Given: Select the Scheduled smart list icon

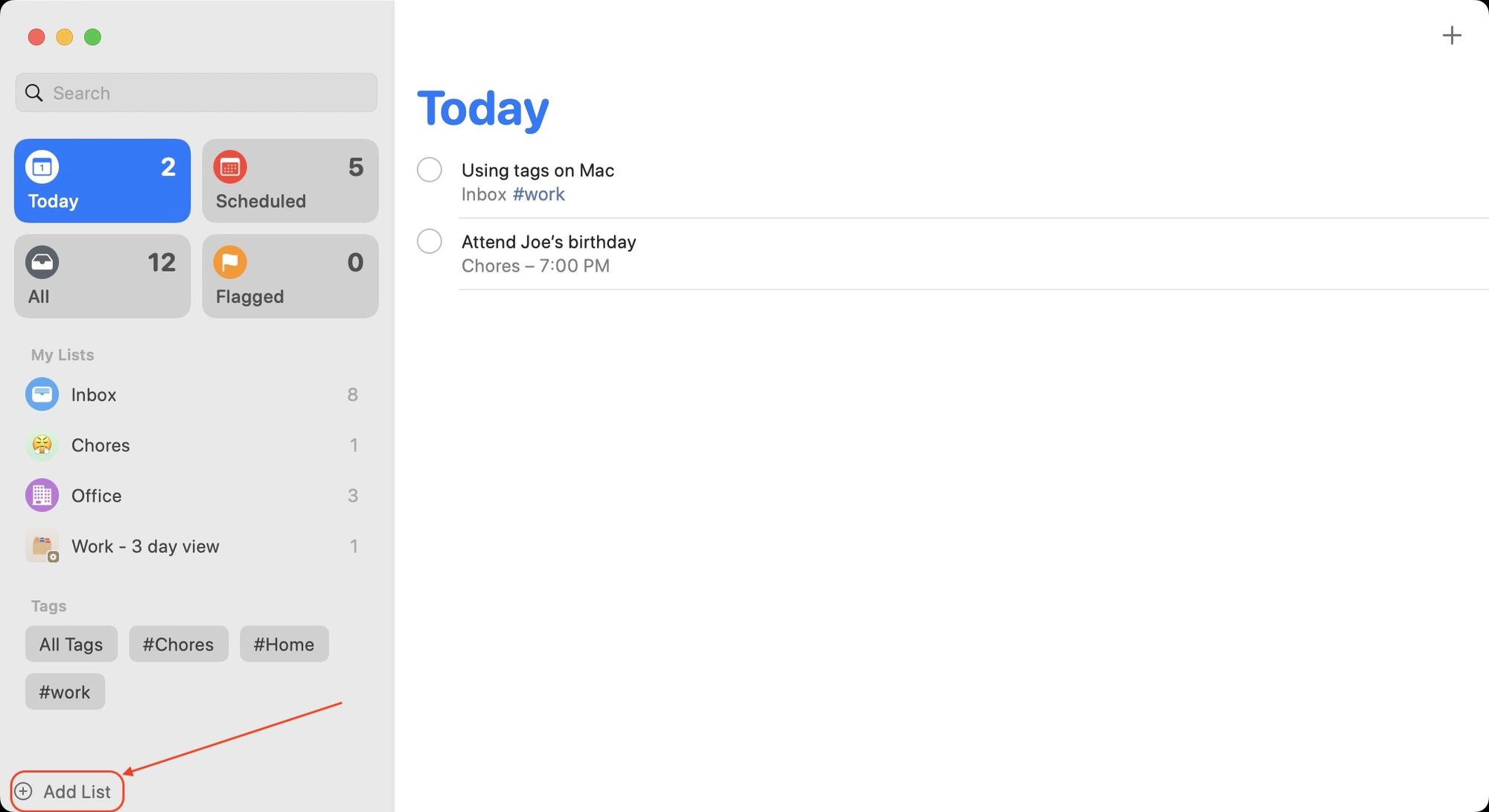Looking at the screenshot, I should [230, 166].
